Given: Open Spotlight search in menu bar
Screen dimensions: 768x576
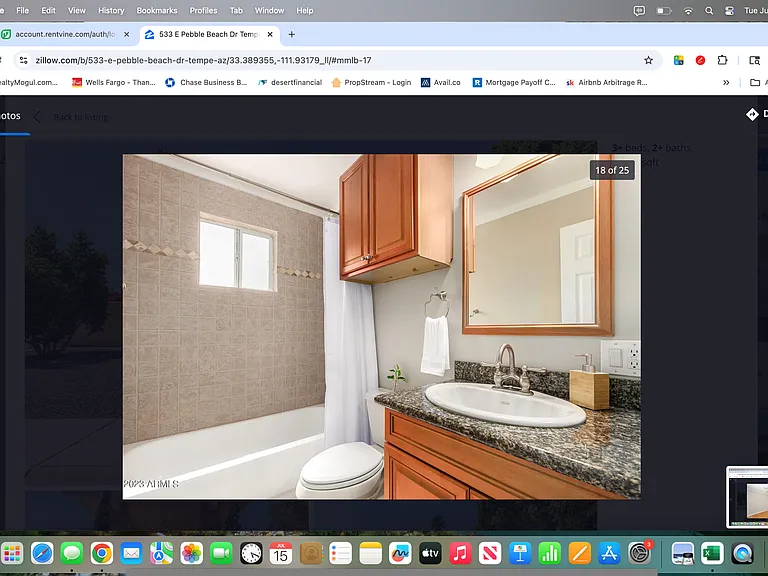Looking at the screenshot, I should [709, 11].
